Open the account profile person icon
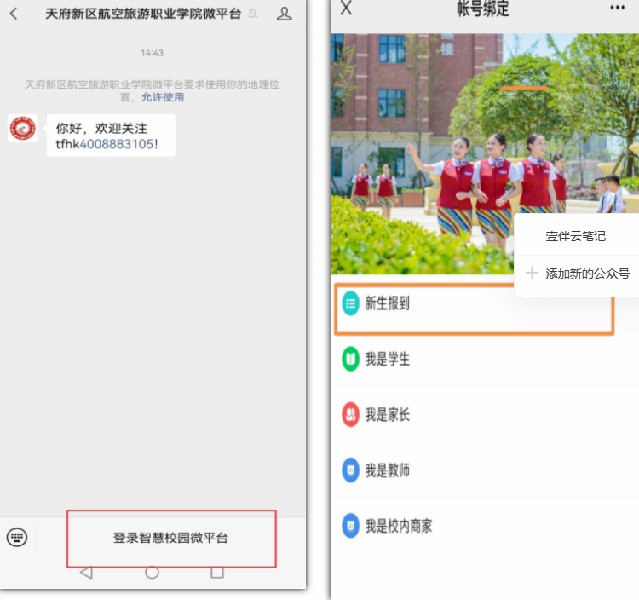The image size is (639, 600). coord(284,14)
